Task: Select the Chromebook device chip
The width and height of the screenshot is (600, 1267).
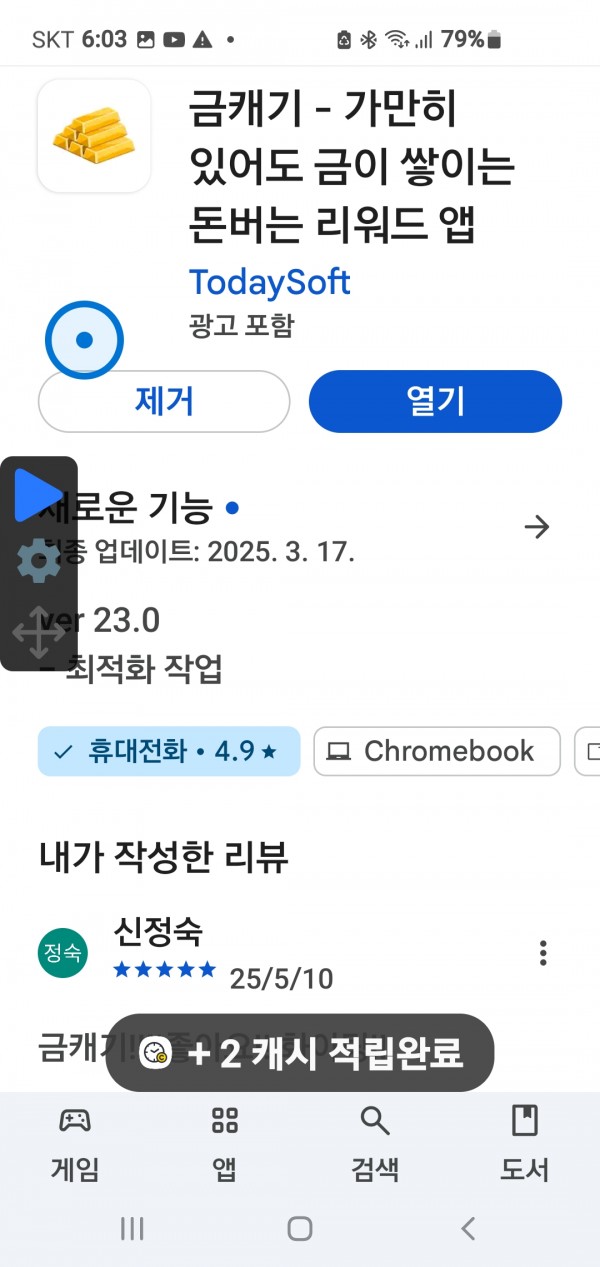Action: (x=437, y=751)
